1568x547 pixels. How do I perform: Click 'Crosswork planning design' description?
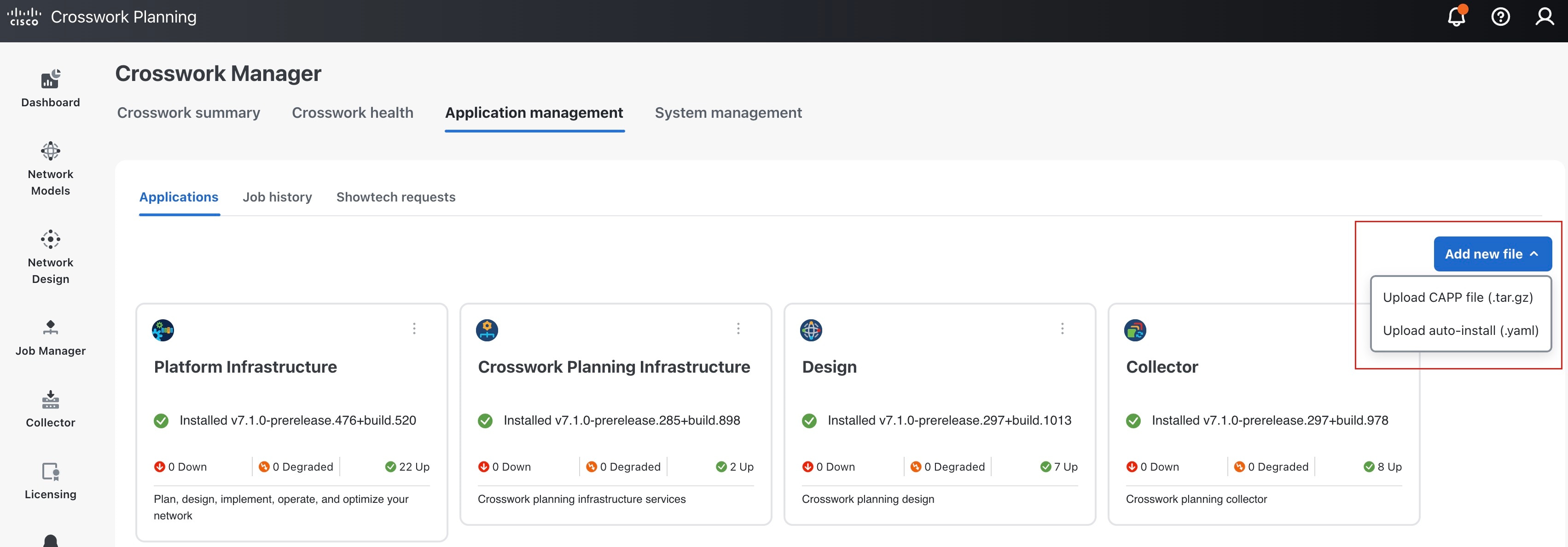pos(867,499)
